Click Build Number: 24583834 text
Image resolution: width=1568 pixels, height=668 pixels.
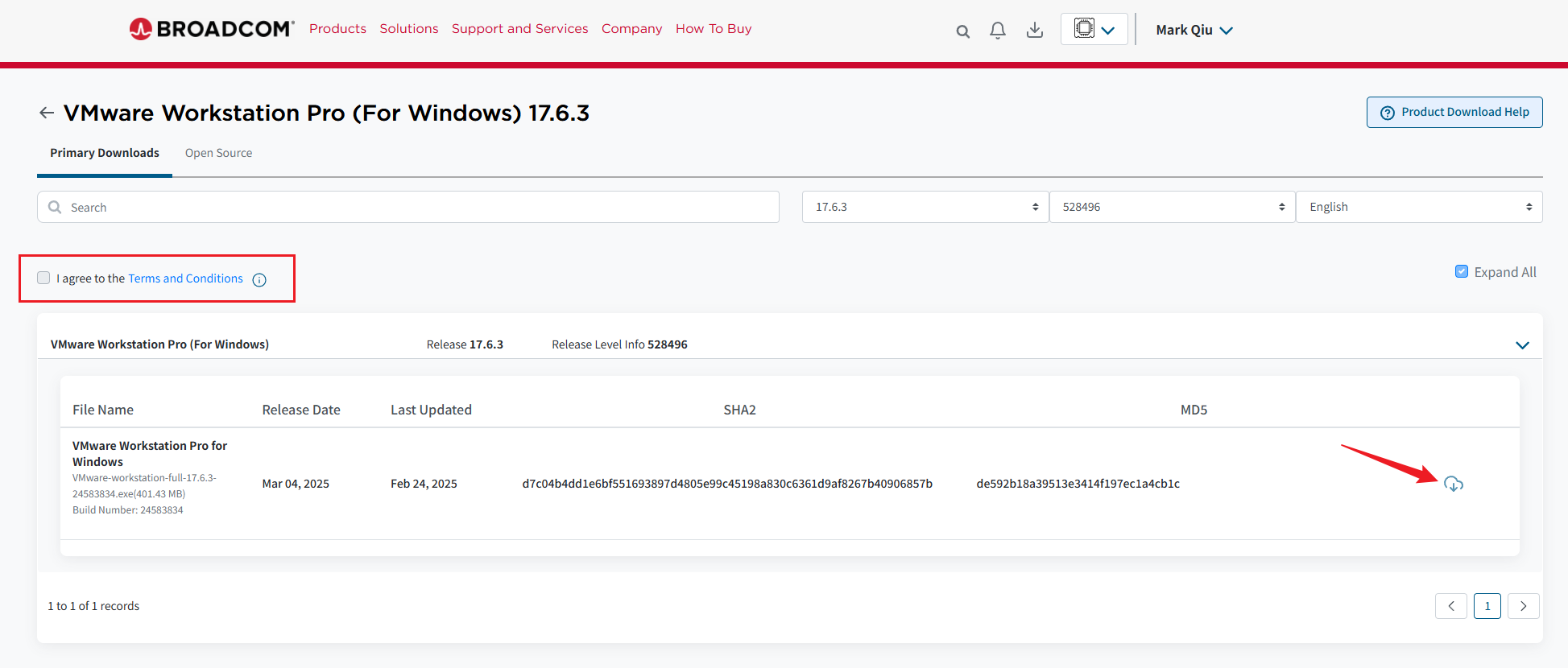(128, 510)
